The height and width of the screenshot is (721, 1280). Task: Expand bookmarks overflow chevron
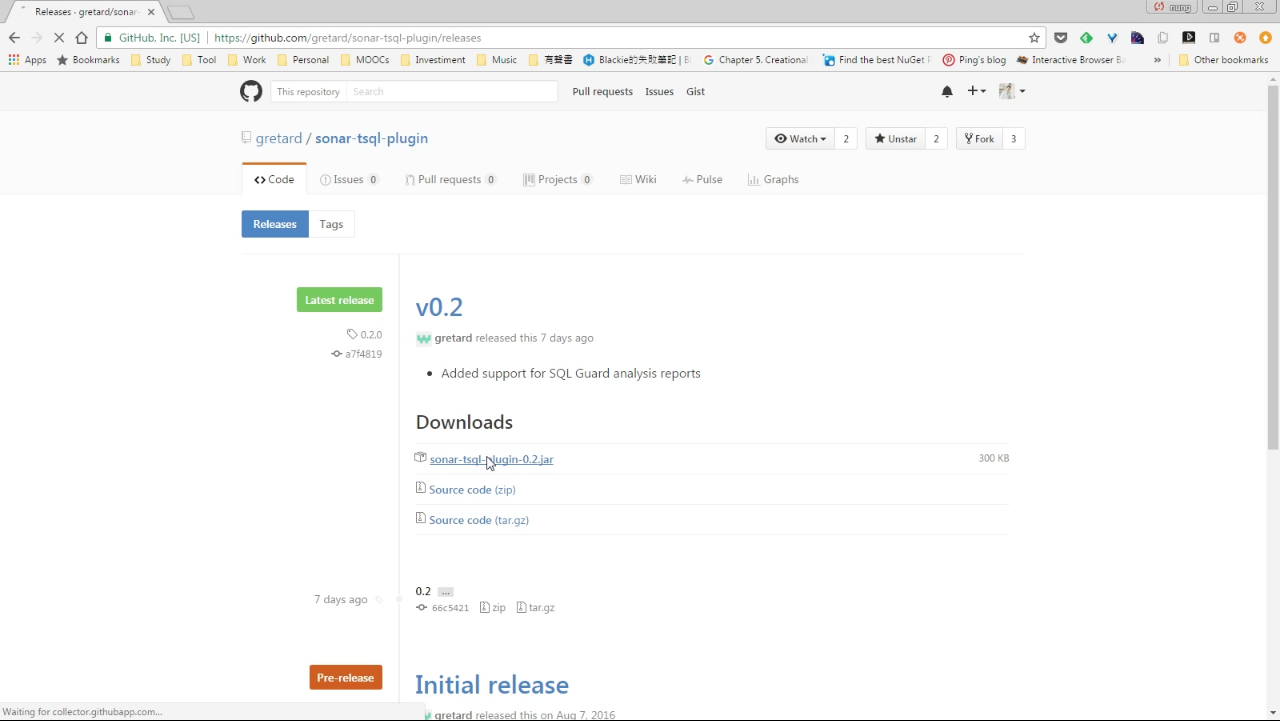1157,60
